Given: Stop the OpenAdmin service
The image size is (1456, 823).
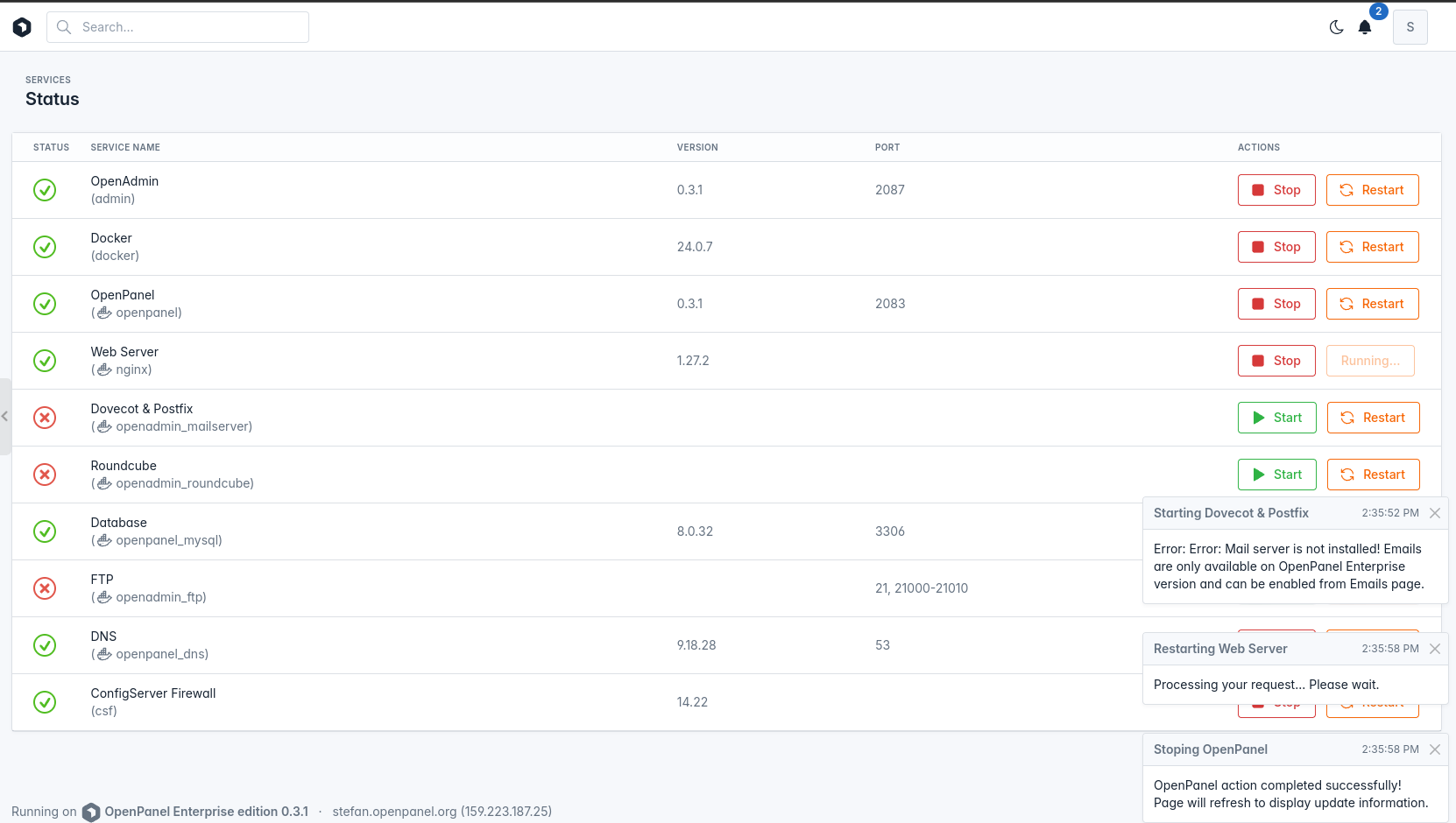Looking at the screenshot, I should click(1276, 190).
